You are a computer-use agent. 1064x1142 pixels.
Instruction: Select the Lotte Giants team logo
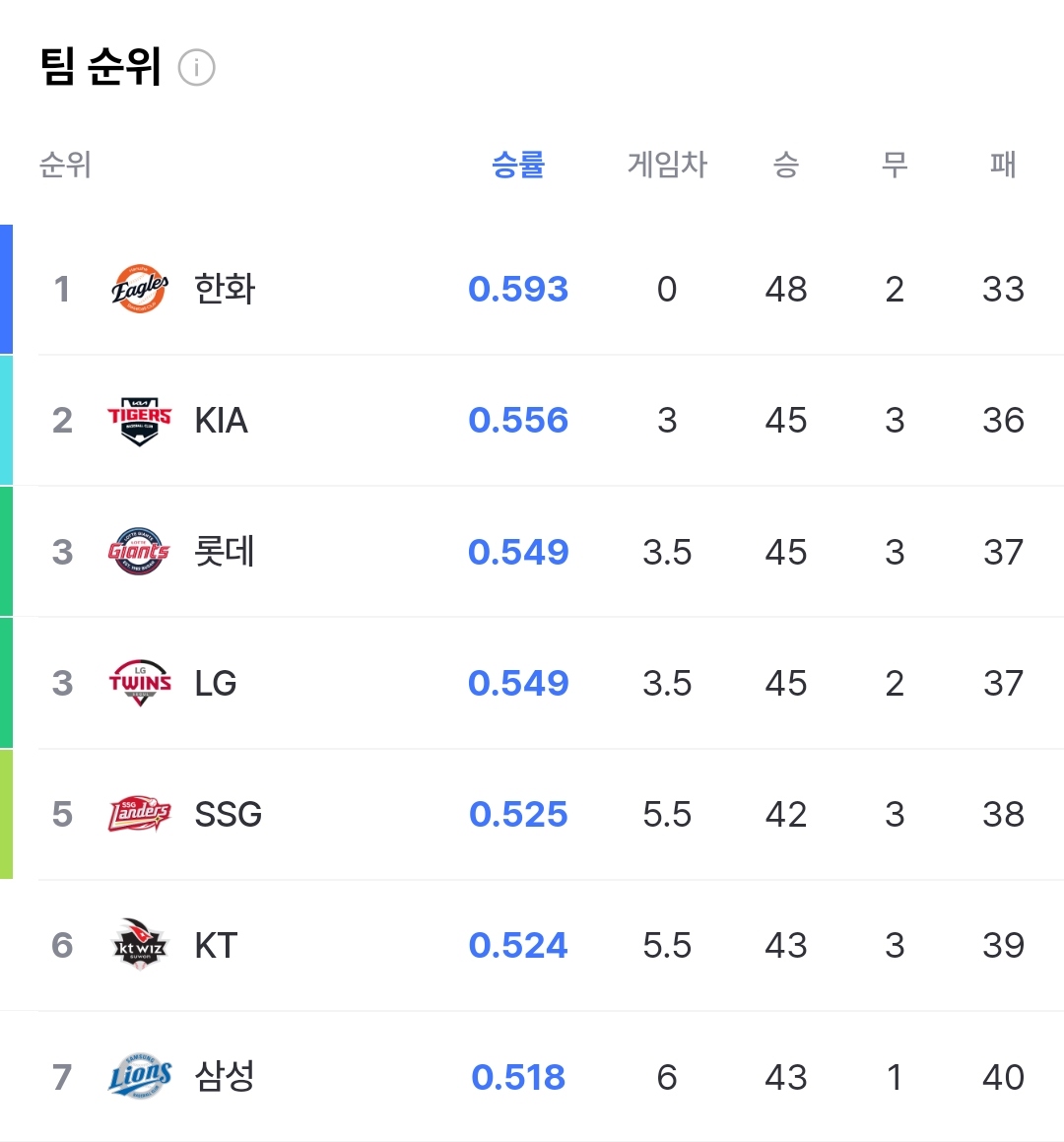click(139, 552)
